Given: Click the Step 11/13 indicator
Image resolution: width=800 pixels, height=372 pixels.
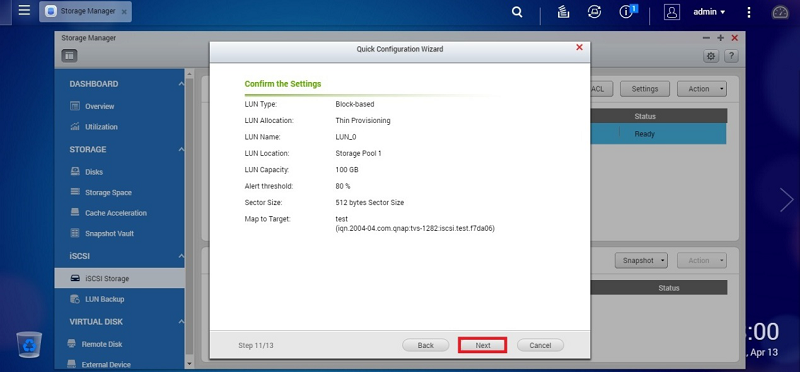Looking at the screenshot, I should pos(256,345).
